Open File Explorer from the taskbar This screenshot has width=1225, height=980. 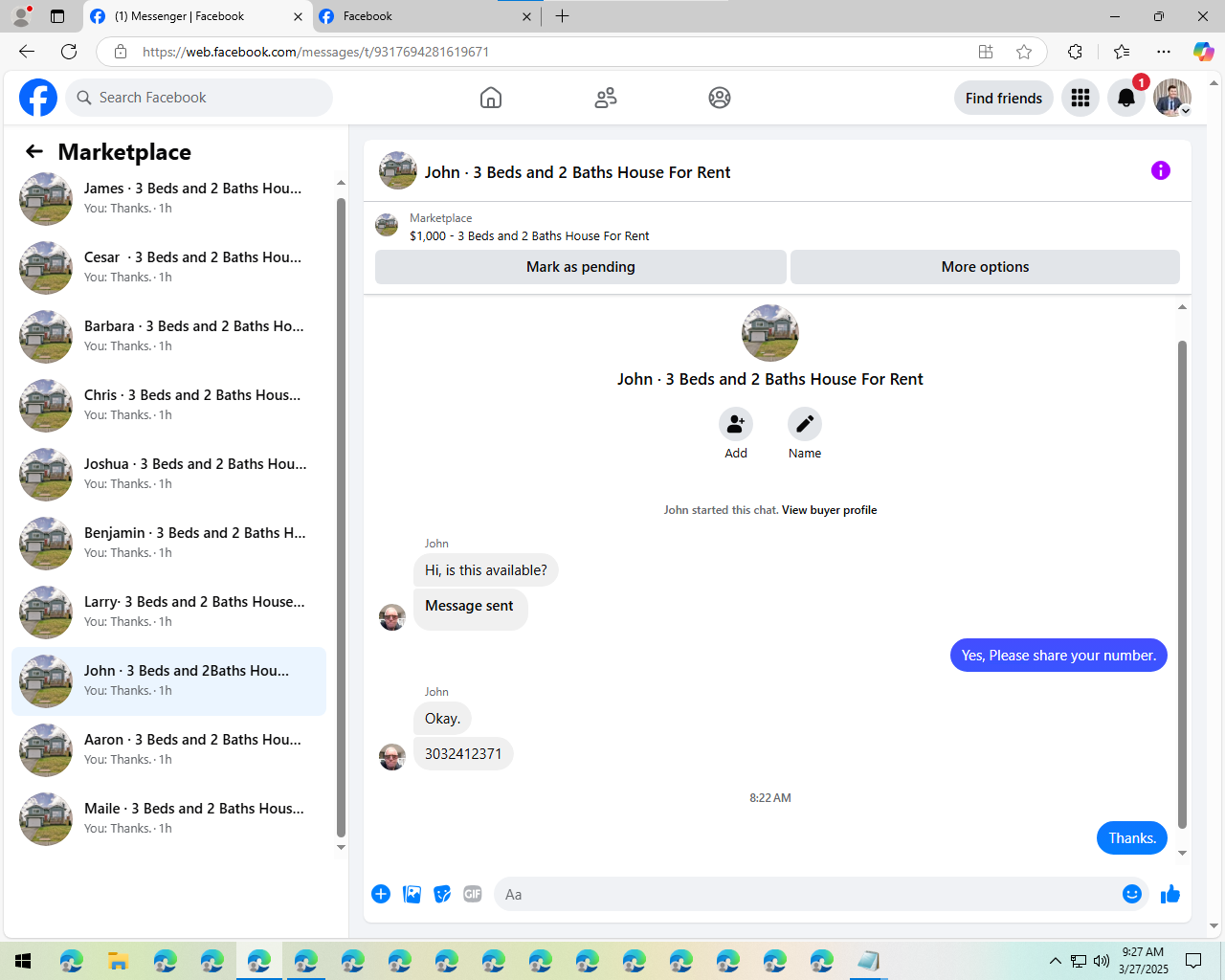(118, 961)
